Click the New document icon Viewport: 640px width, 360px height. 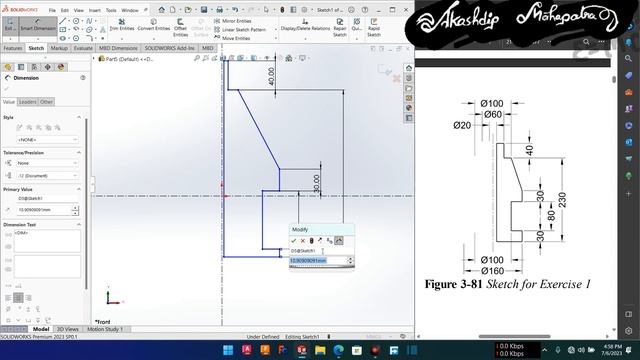tap(173, 9)
